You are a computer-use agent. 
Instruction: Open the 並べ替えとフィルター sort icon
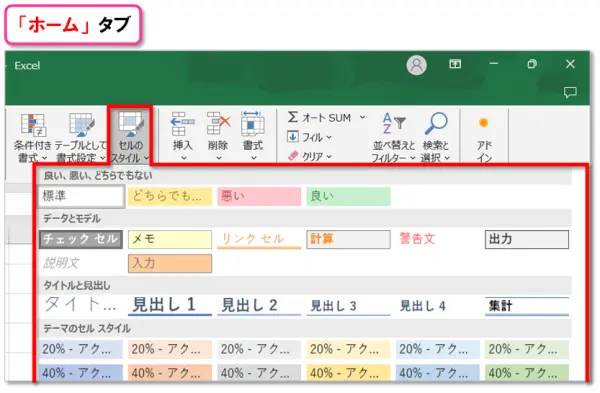tap(394, 123)
